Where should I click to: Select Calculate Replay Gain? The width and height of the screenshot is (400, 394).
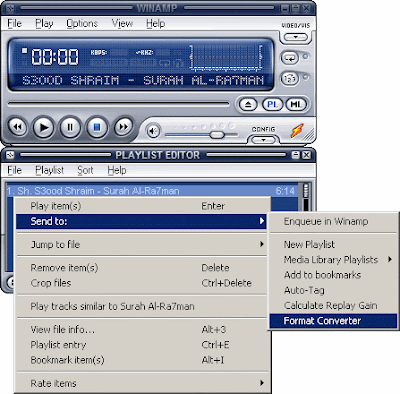(x=333, y=306)
